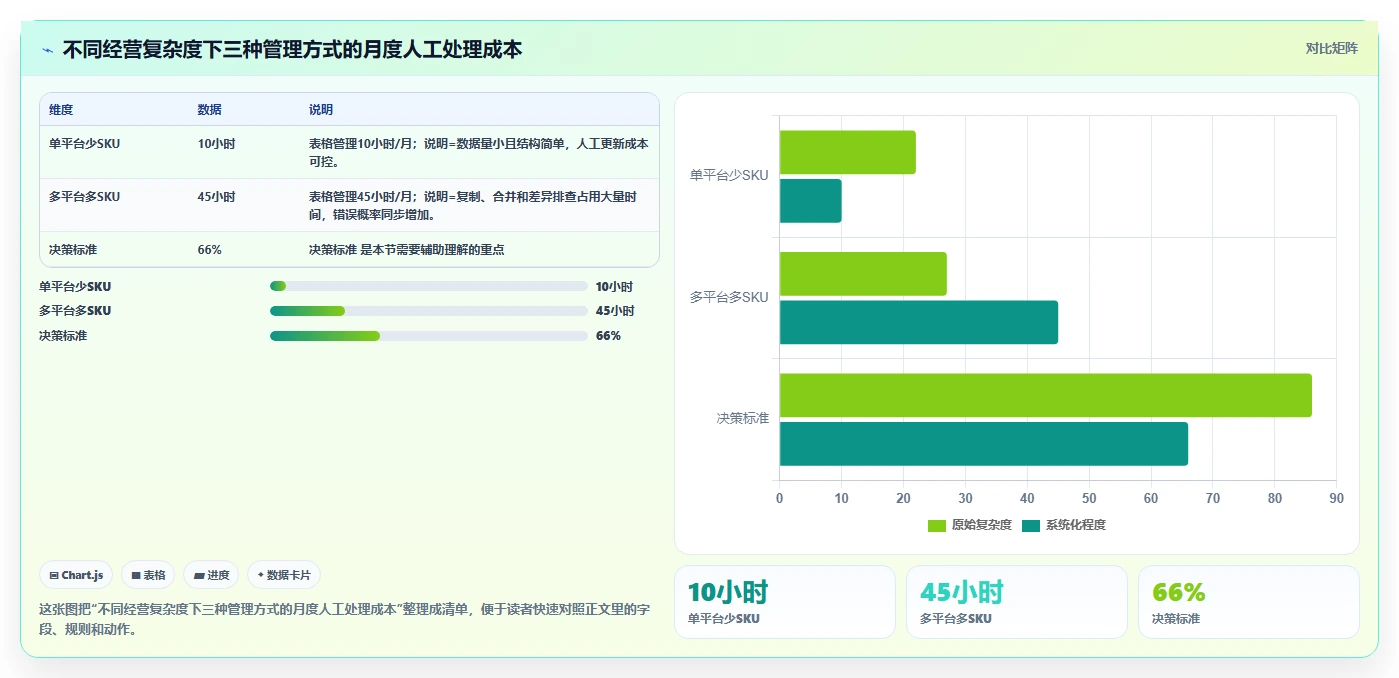
Task: Click the 数据卡片 tag chip
Action: [x=284, y=575]
